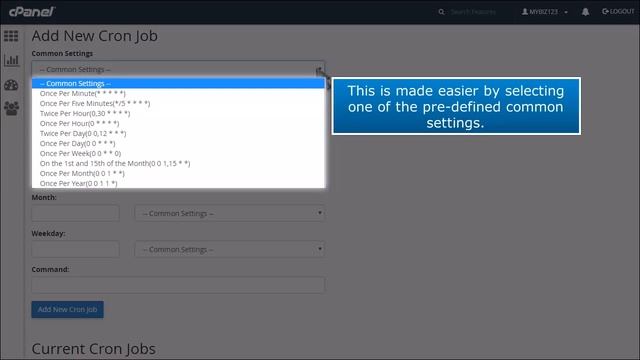Open the dashboard palette sidebar icon
Screen dimensions: 640x360
[11, 85]
